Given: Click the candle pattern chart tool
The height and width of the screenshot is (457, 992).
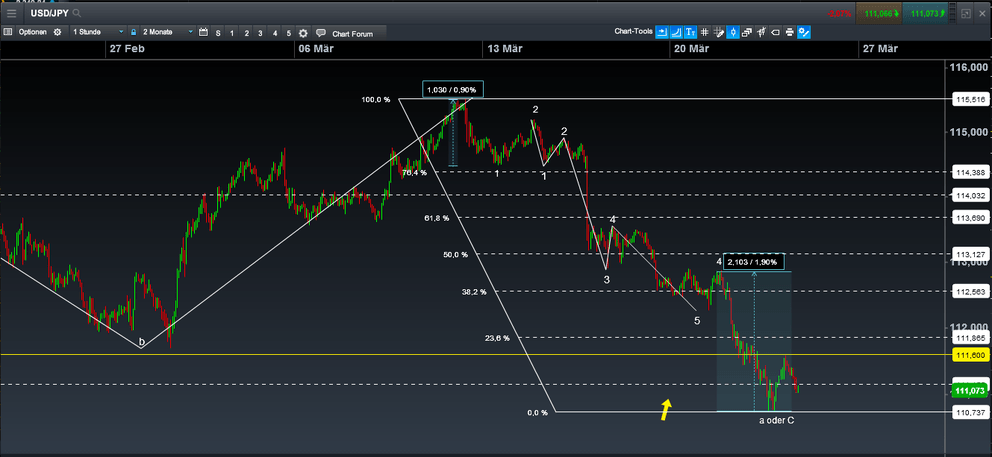Looking at the screenshot, I should 761,32.
